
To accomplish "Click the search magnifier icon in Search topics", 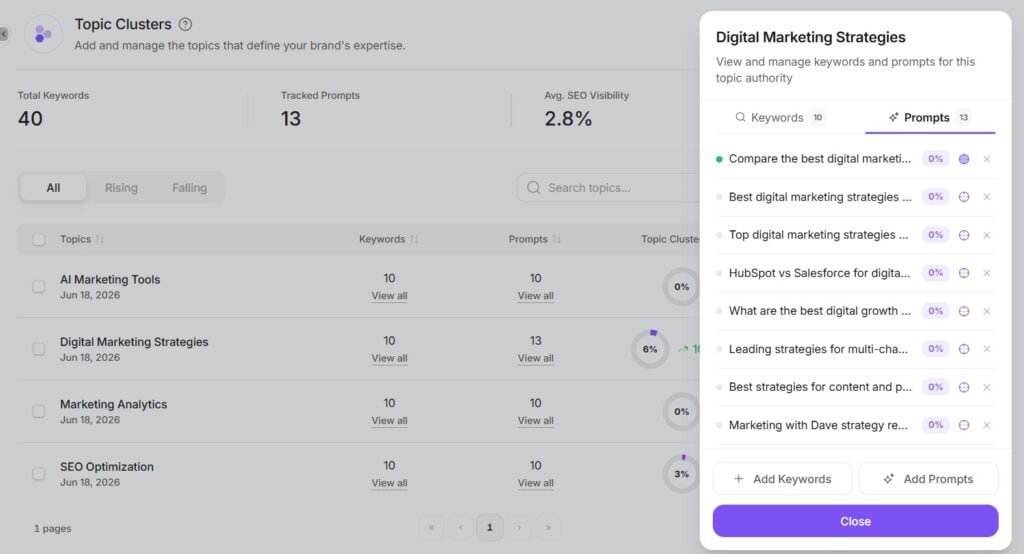I will coord(534,188).
